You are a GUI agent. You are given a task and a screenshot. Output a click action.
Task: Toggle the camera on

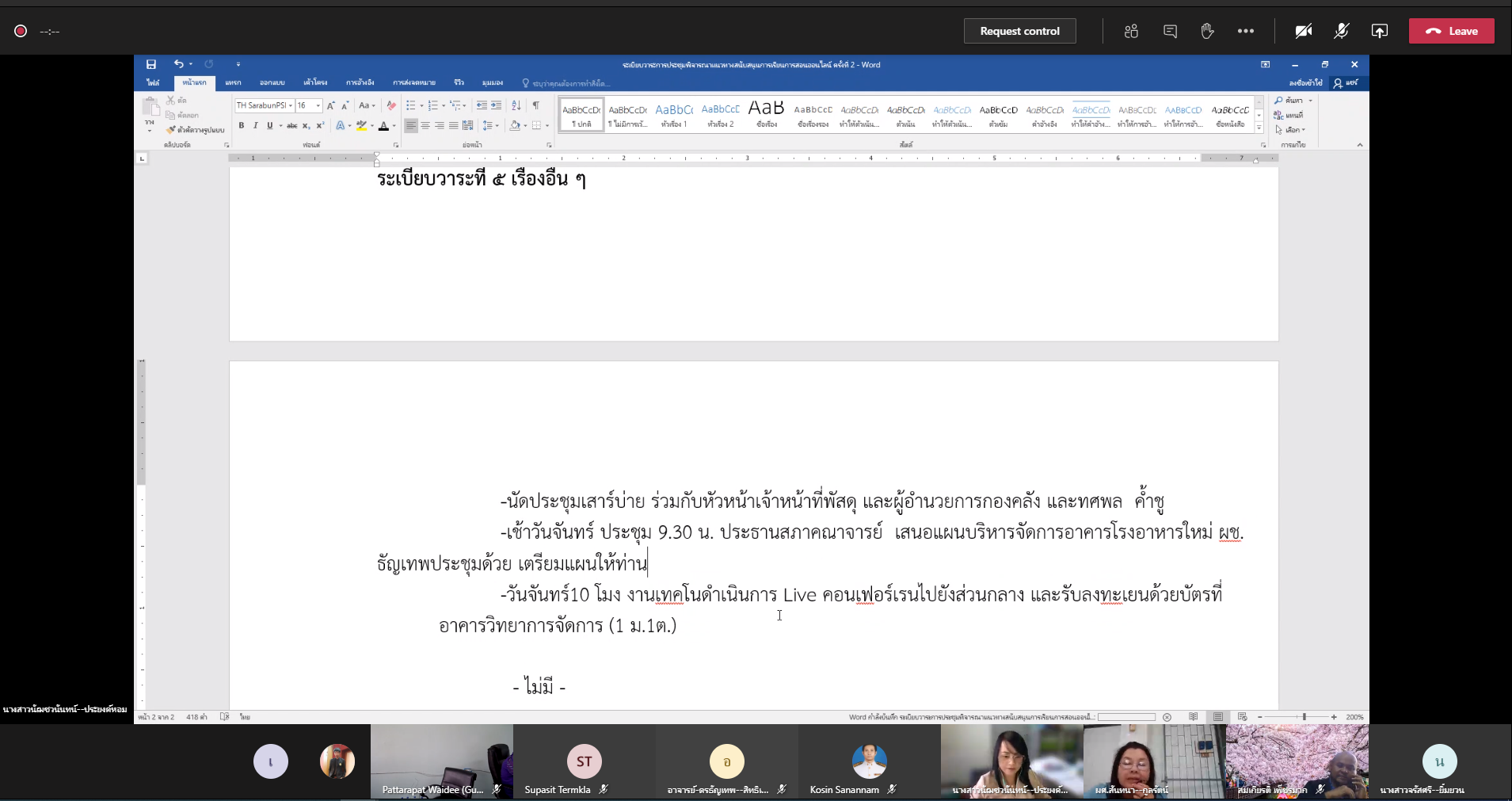click(1303, 31)
